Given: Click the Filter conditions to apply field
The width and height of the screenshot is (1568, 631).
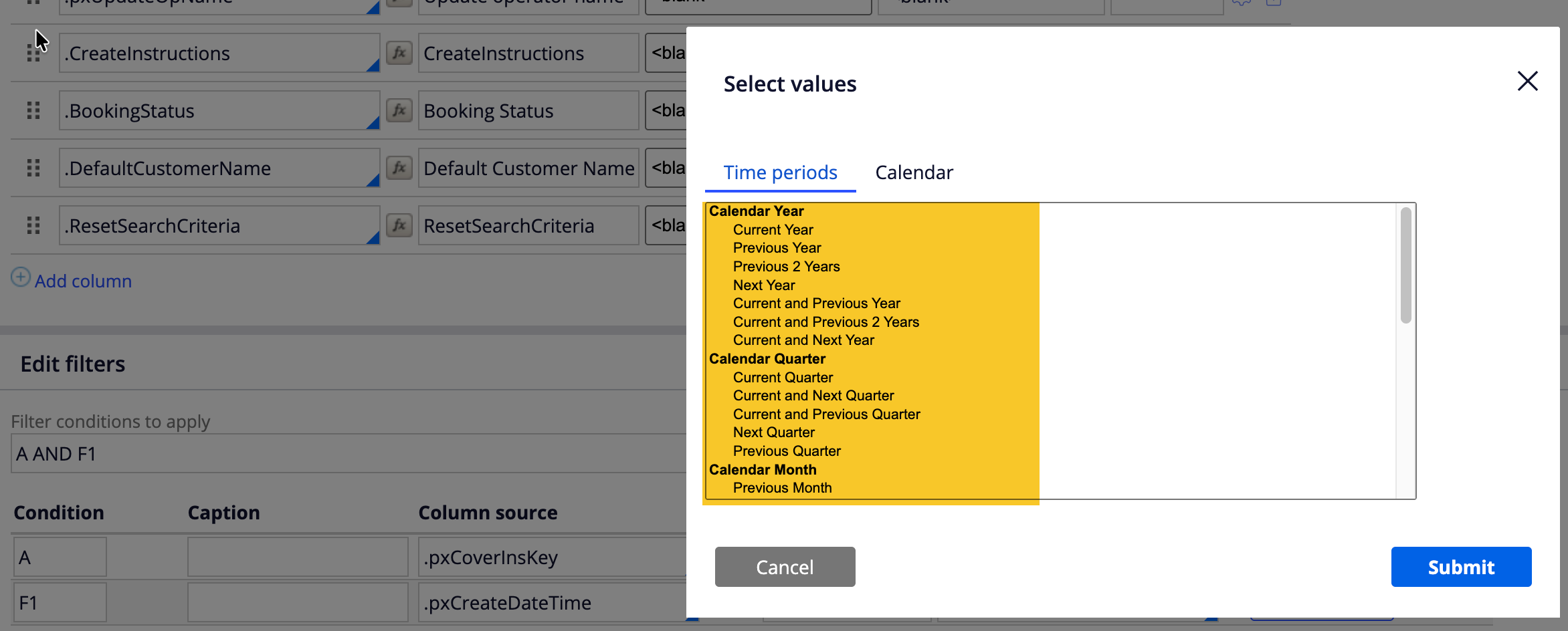Looking at the screenshot, I should coord(348,454).
